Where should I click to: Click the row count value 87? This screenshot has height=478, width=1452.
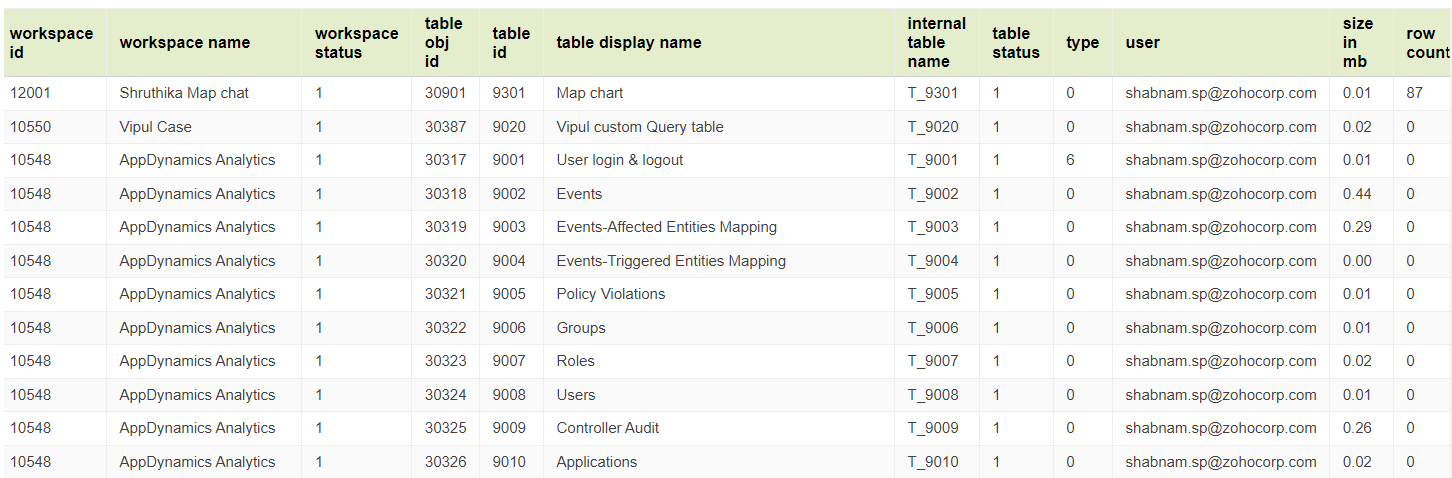click(x=1414, y=93)
